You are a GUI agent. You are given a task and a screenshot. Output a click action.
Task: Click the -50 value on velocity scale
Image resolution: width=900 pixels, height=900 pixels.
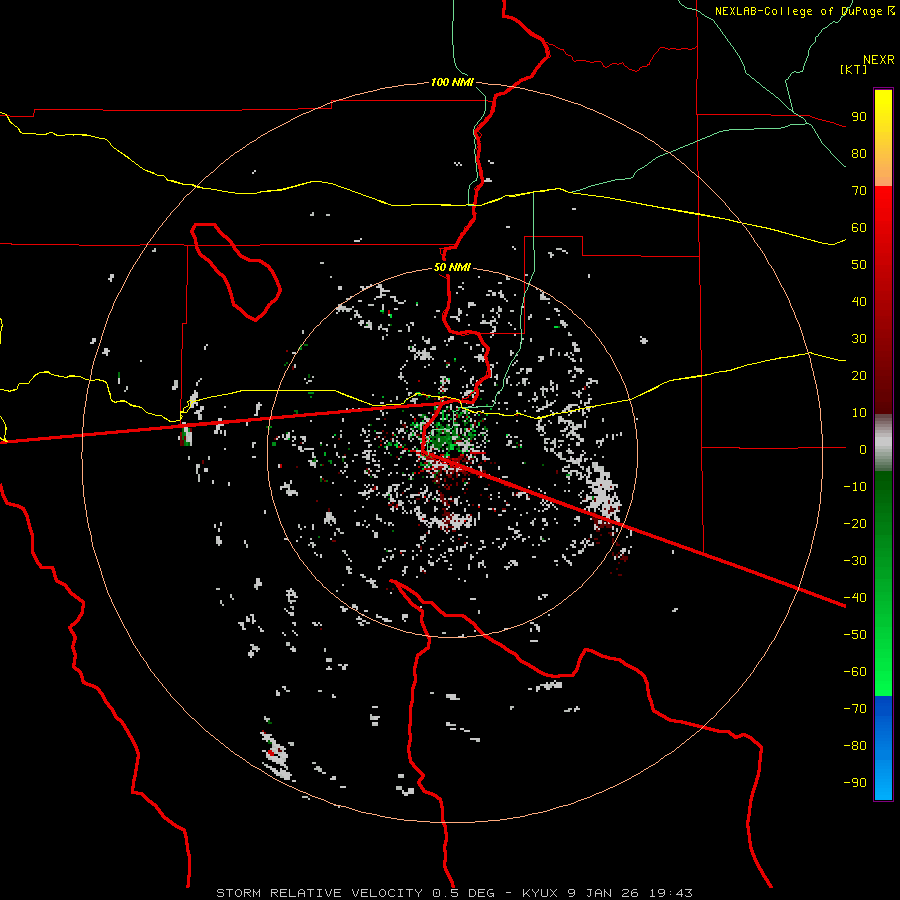pyautogui.click(x=855, y=635)
